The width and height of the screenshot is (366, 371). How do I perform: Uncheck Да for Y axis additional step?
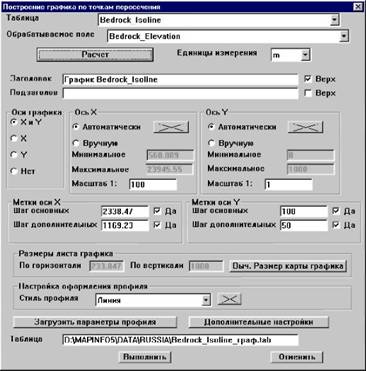[336, 225]
